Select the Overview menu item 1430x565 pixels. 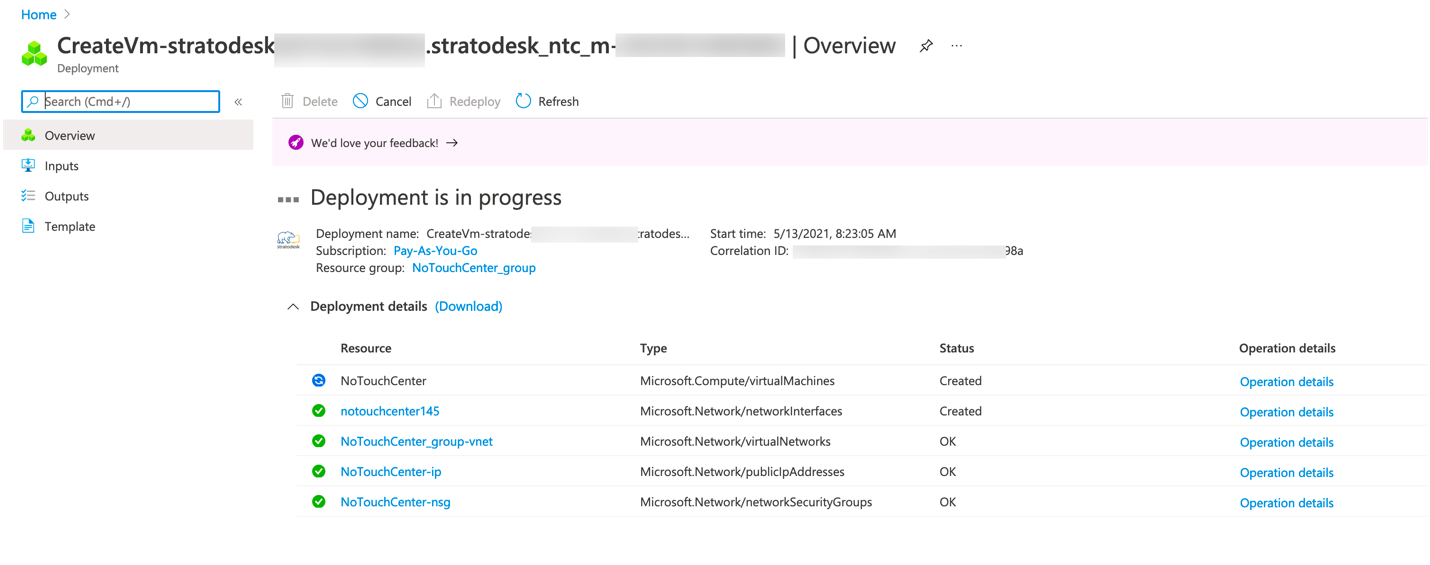click(x=129, y=135)
